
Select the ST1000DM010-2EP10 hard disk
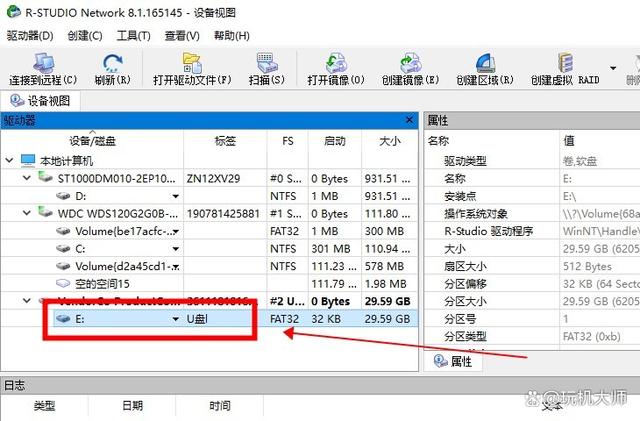pyautogui.click(x=117, y=178)
